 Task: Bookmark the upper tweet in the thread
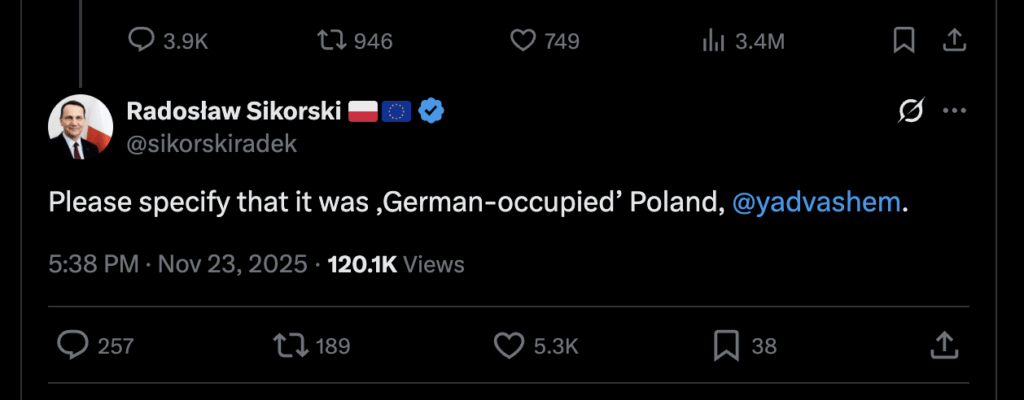tap(903, 40)
